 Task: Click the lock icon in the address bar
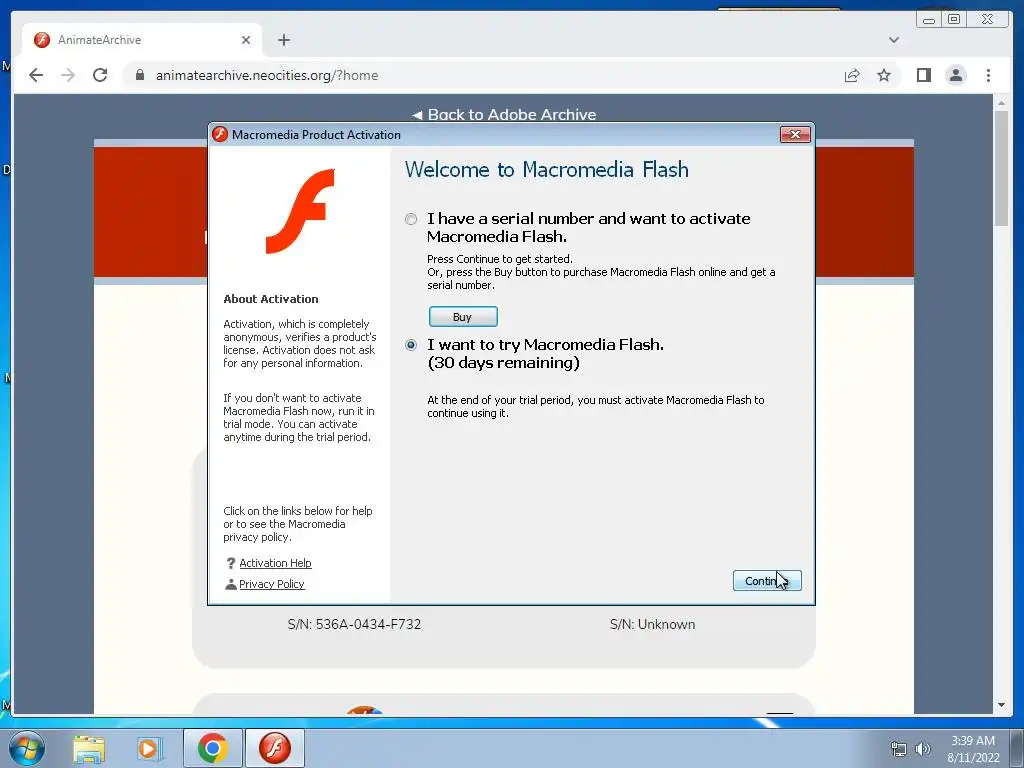coord(139,75)
